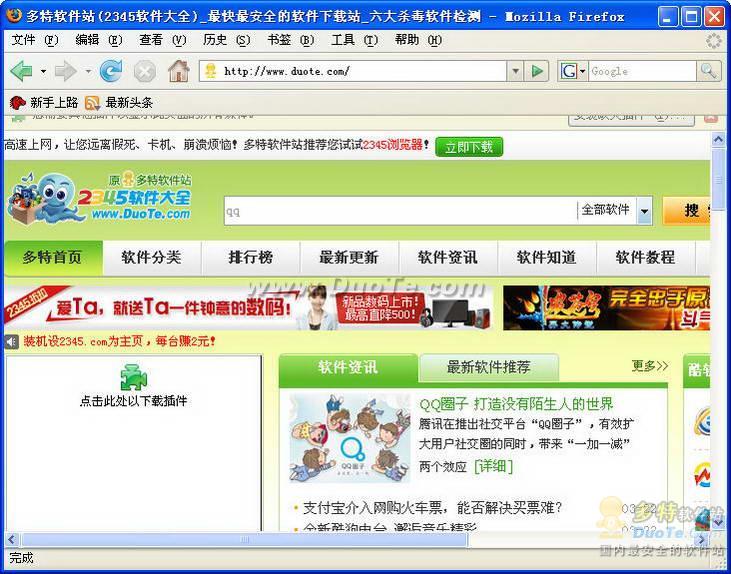Click the 爱Ta 数码 banner advertisement
The width and height of the screenshot is (731, 574).
point(248,307)
